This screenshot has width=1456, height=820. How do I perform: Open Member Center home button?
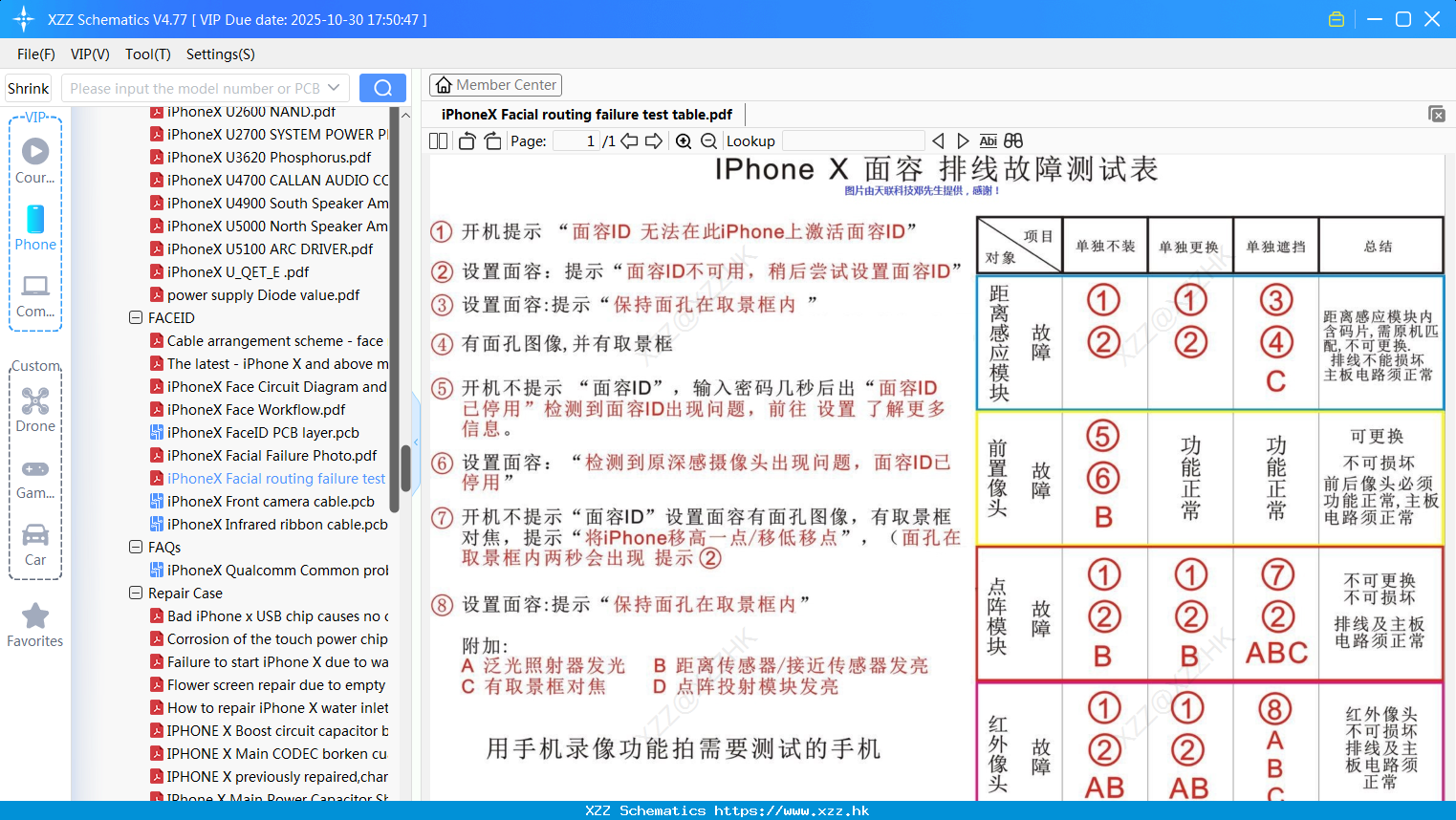click(x=495, y=85)
